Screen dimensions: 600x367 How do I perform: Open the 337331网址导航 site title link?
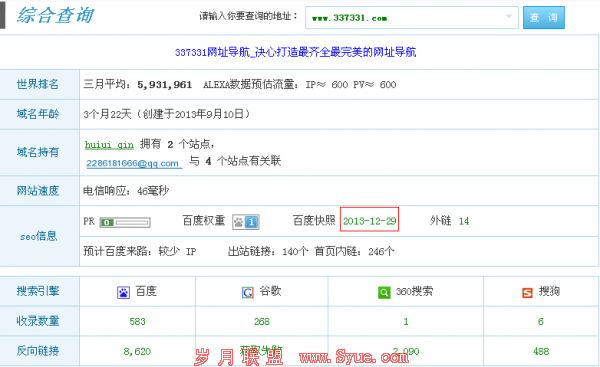tap(295, 52)
